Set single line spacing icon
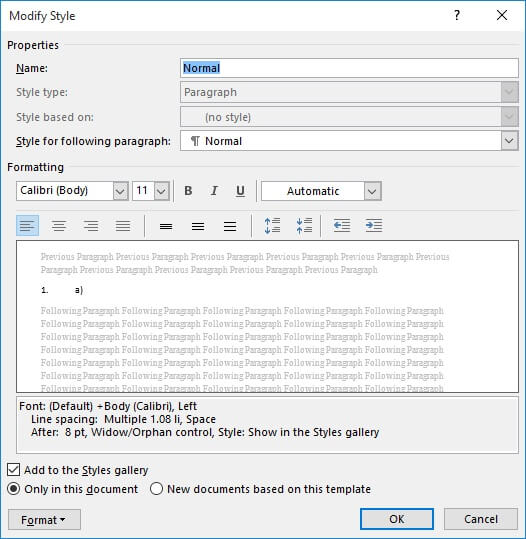 166,226
